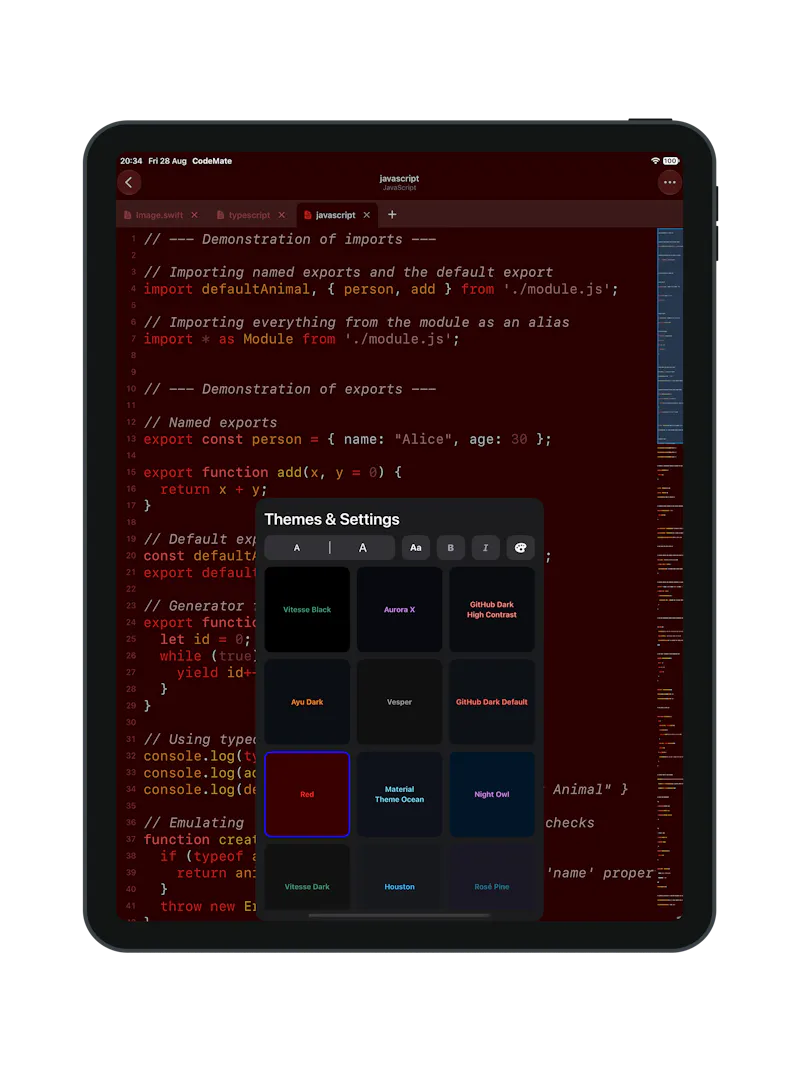This screenshot has height=1067, width=800.
Task: Close the image.swift tab
Action: coord(195,215)
